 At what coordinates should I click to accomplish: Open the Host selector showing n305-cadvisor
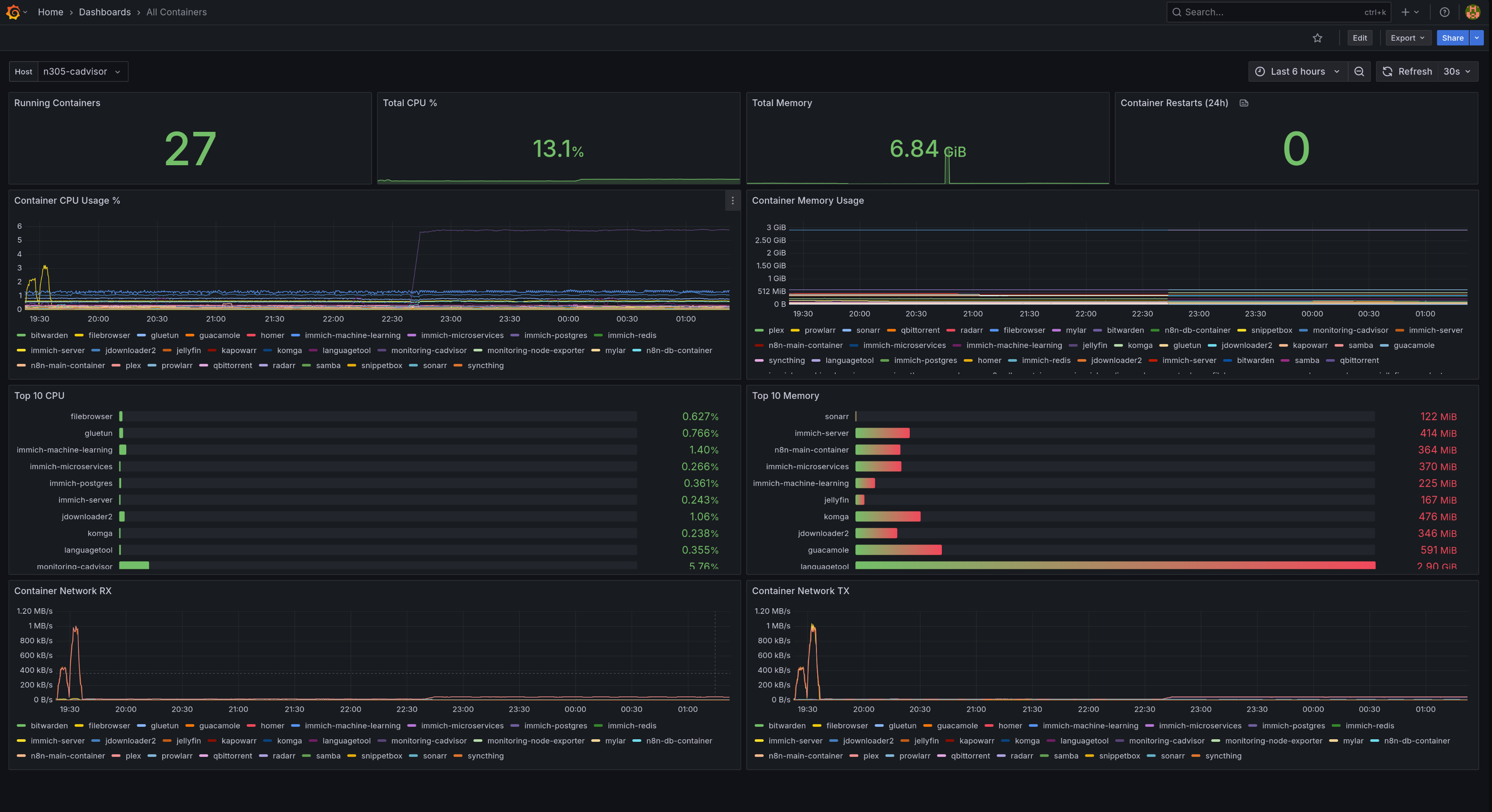click(x=82, y=71)
